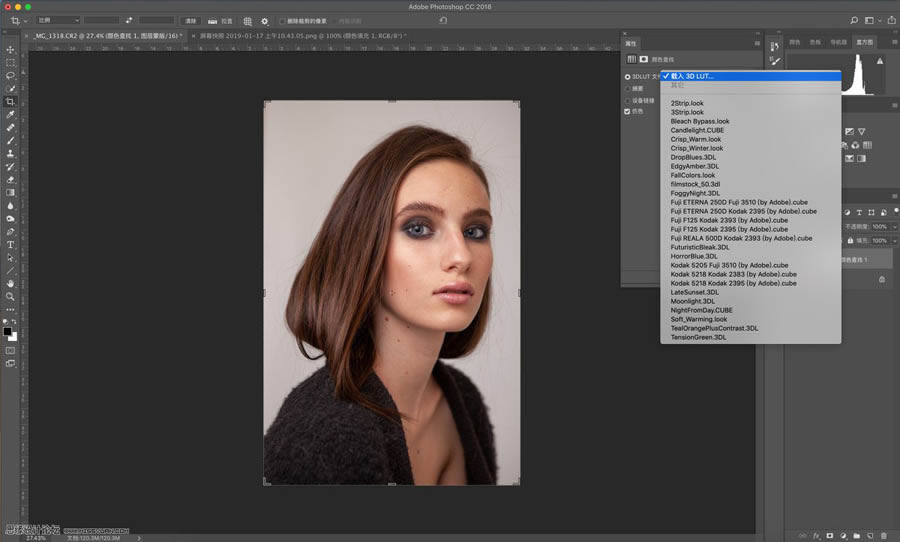Open crop settings gear icon
Viewport: 900px width, 542px height.
[265, 20]
